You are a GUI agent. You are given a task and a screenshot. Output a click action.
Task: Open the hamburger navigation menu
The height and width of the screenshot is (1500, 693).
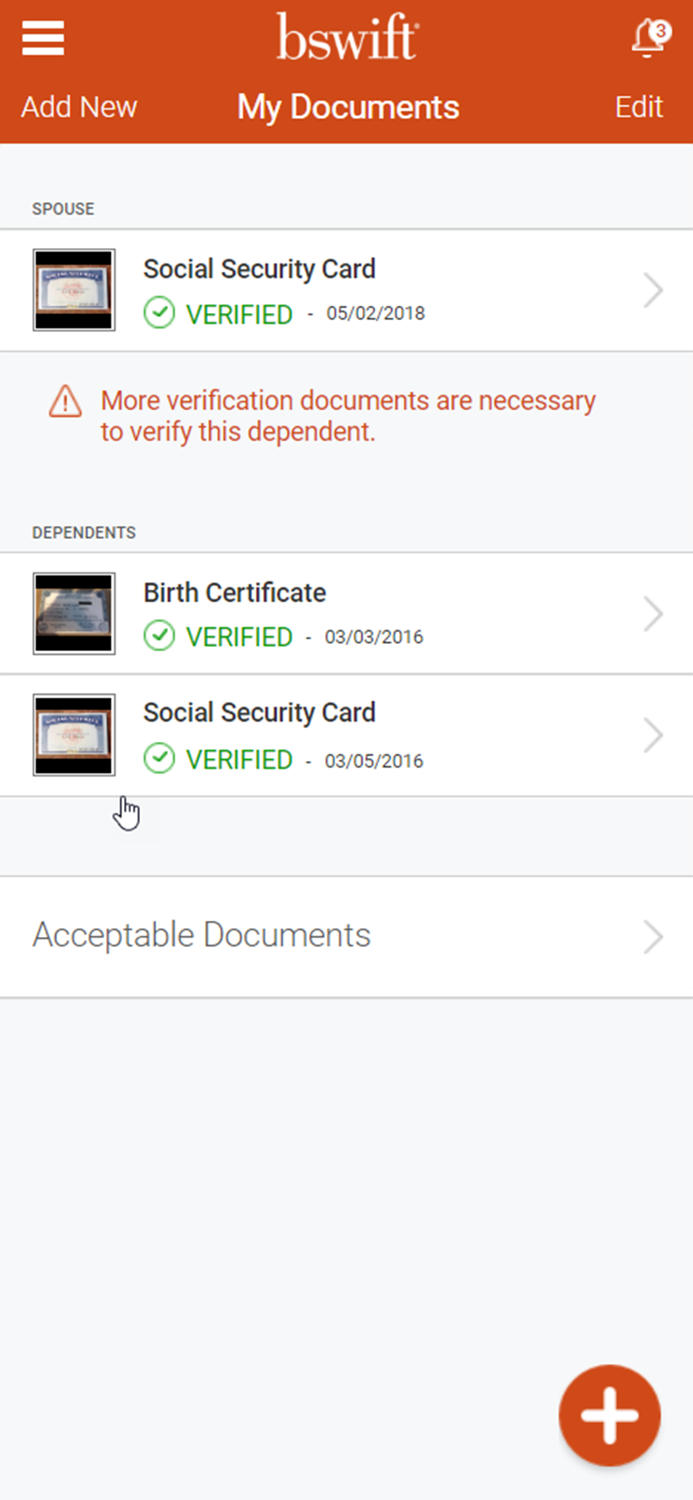42,38
